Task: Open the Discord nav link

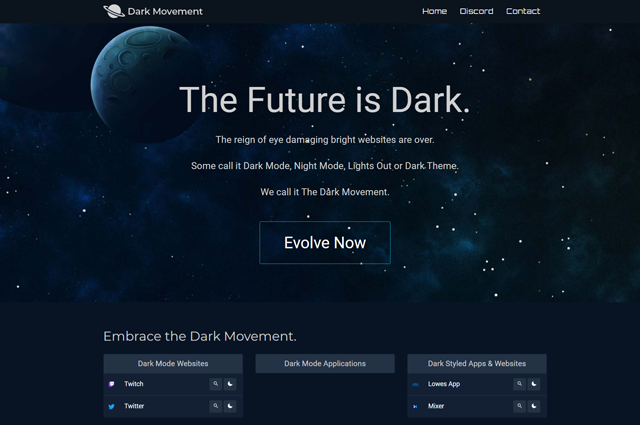Action: pos(476,11)
